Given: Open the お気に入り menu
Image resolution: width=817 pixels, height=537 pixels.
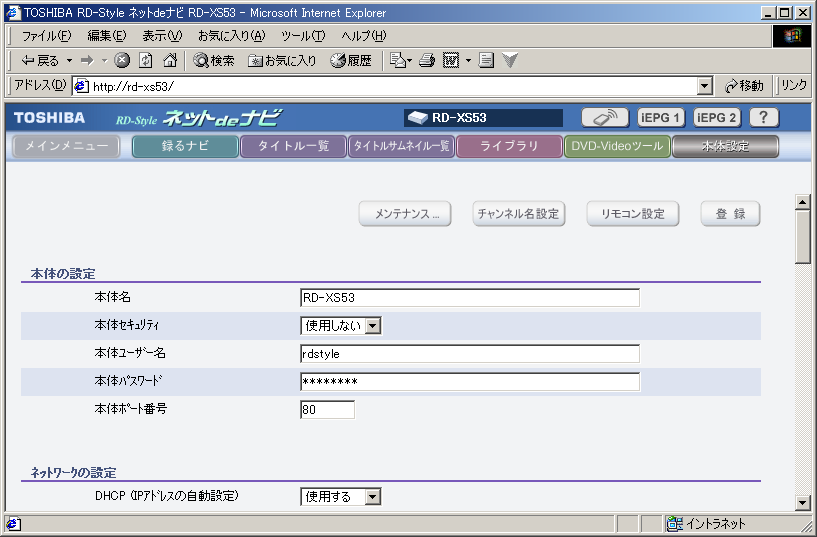Looking at the screenshot, I should (231, 36).
